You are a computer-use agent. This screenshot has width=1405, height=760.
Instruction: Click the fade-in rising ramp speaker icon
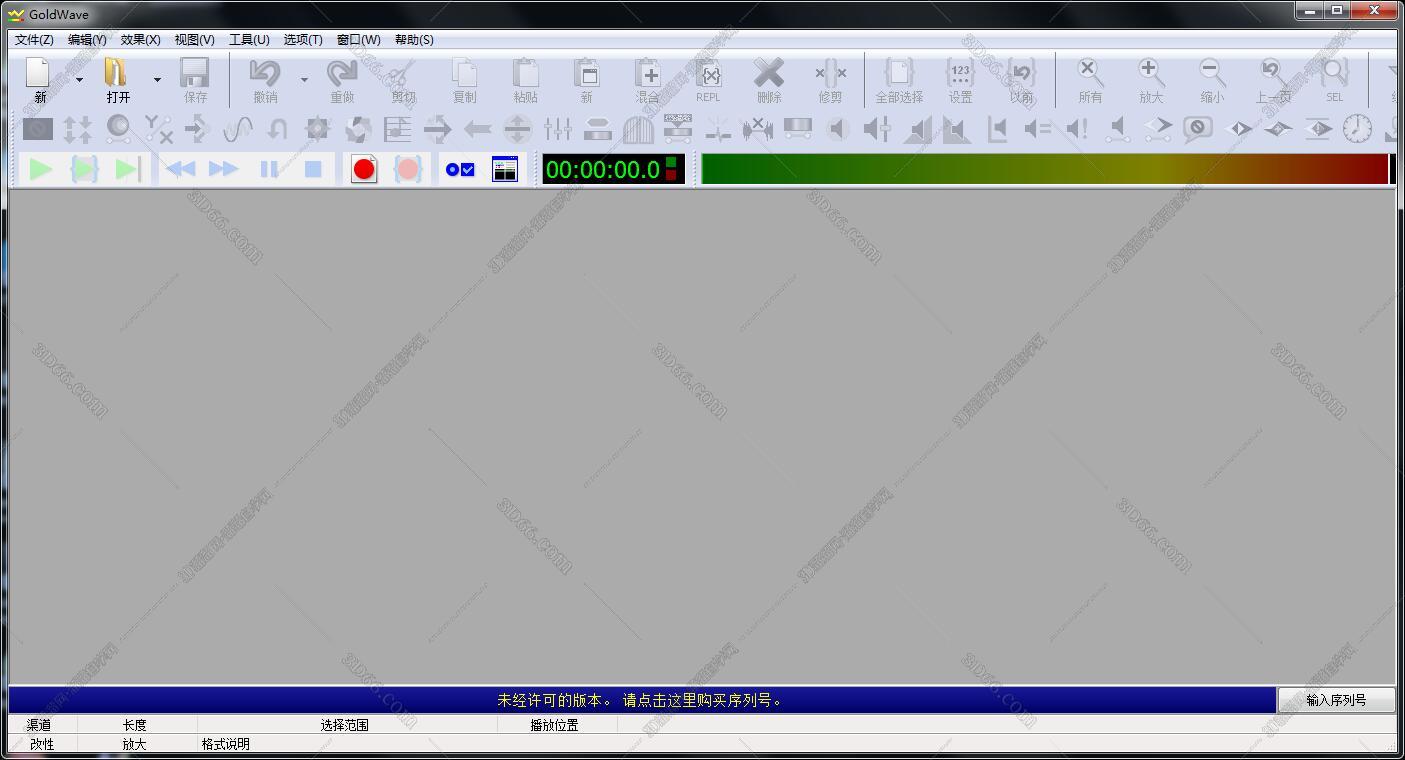click(918, 129)
